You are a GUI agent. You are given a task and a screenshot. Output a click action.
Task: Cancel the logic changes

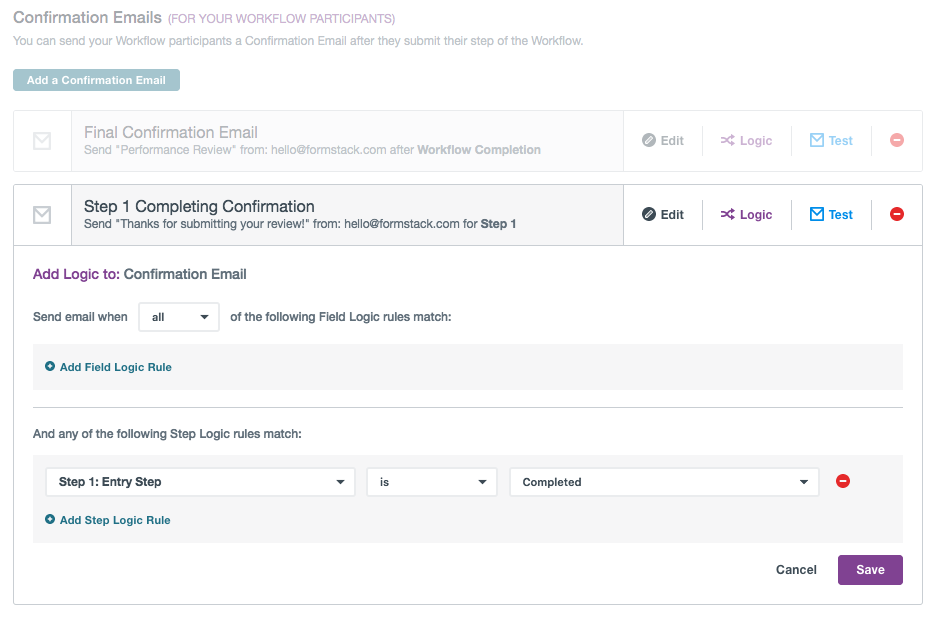pos(796,570)
